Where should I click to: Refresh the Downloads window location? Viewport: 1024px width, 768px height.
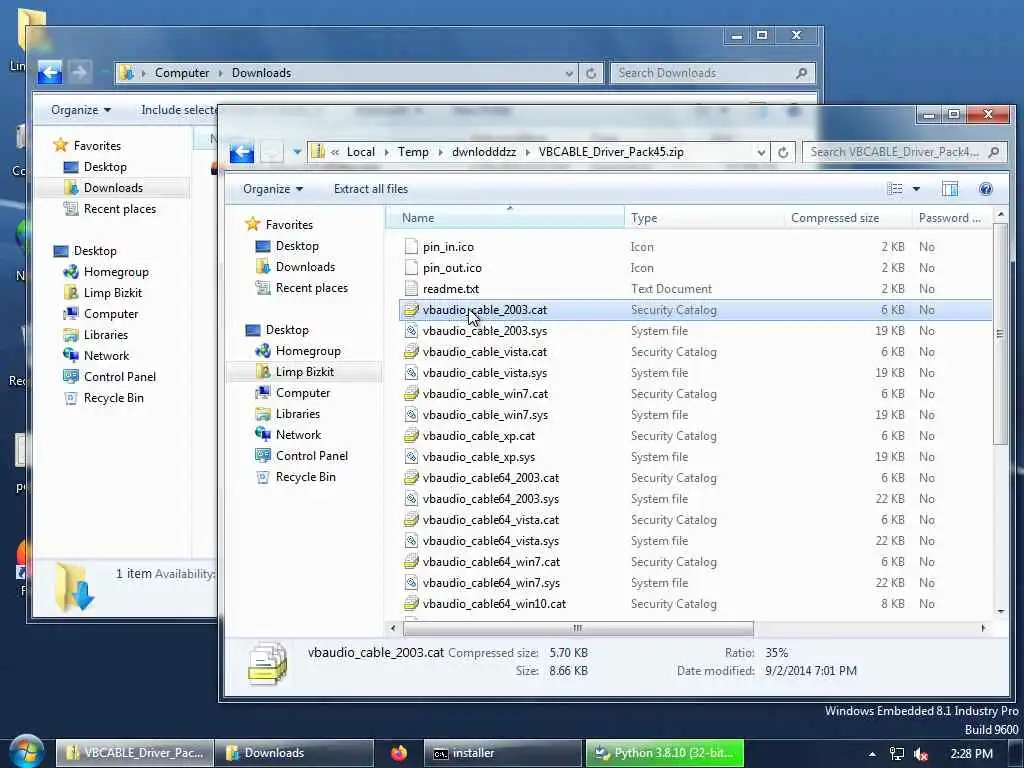click(591, 73)
